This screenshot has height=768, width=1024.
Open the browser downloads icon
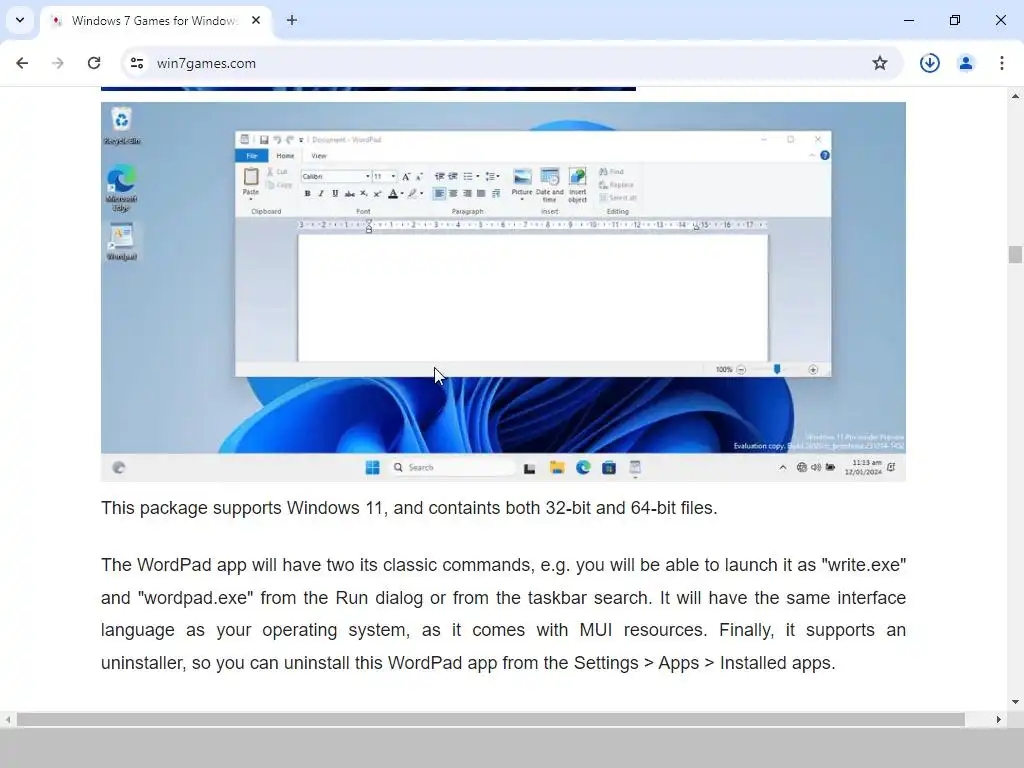929,63
